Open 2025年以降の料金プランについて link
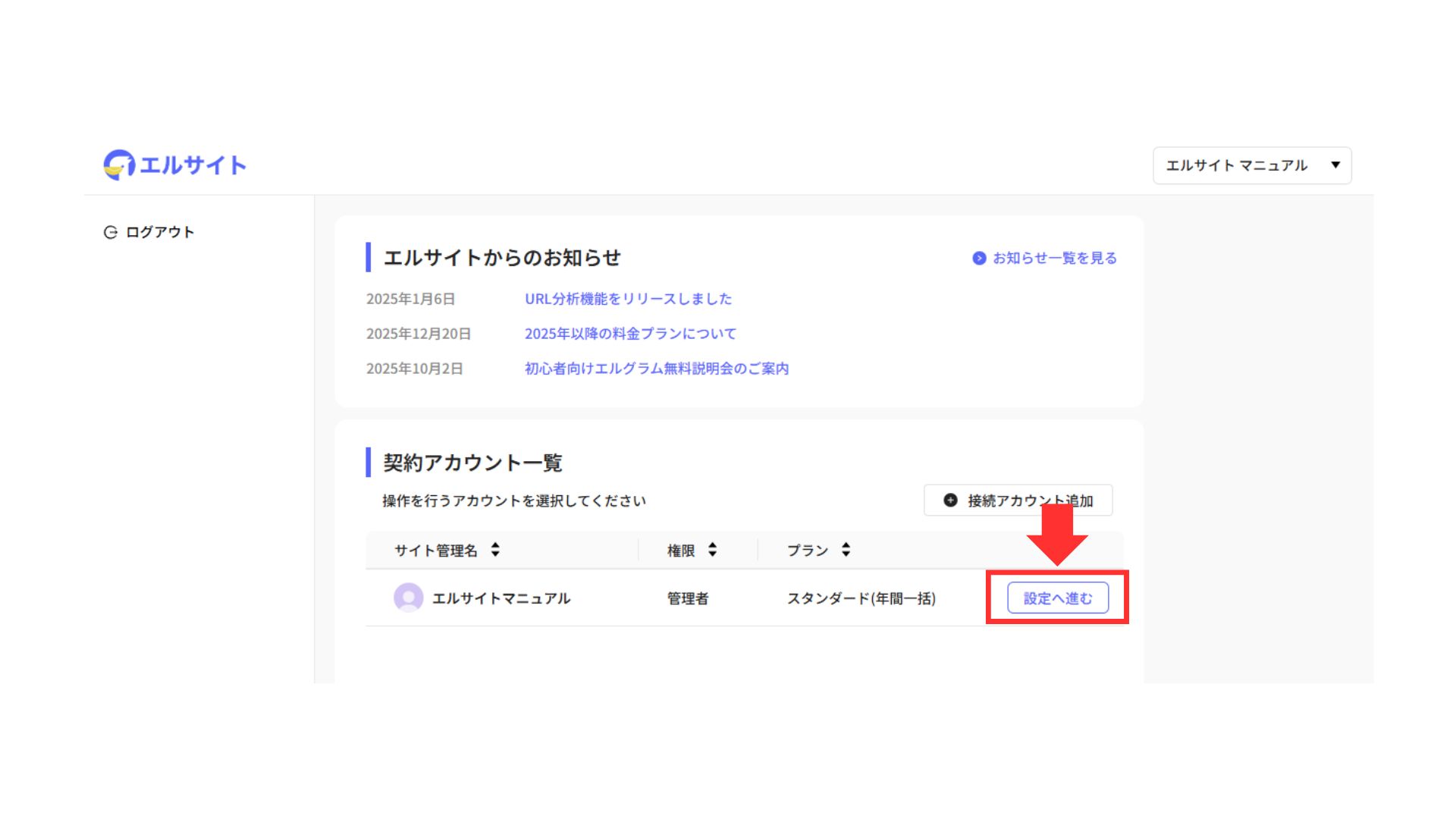The width and height of the screenshot is (1456, 819). pos(630,334)
